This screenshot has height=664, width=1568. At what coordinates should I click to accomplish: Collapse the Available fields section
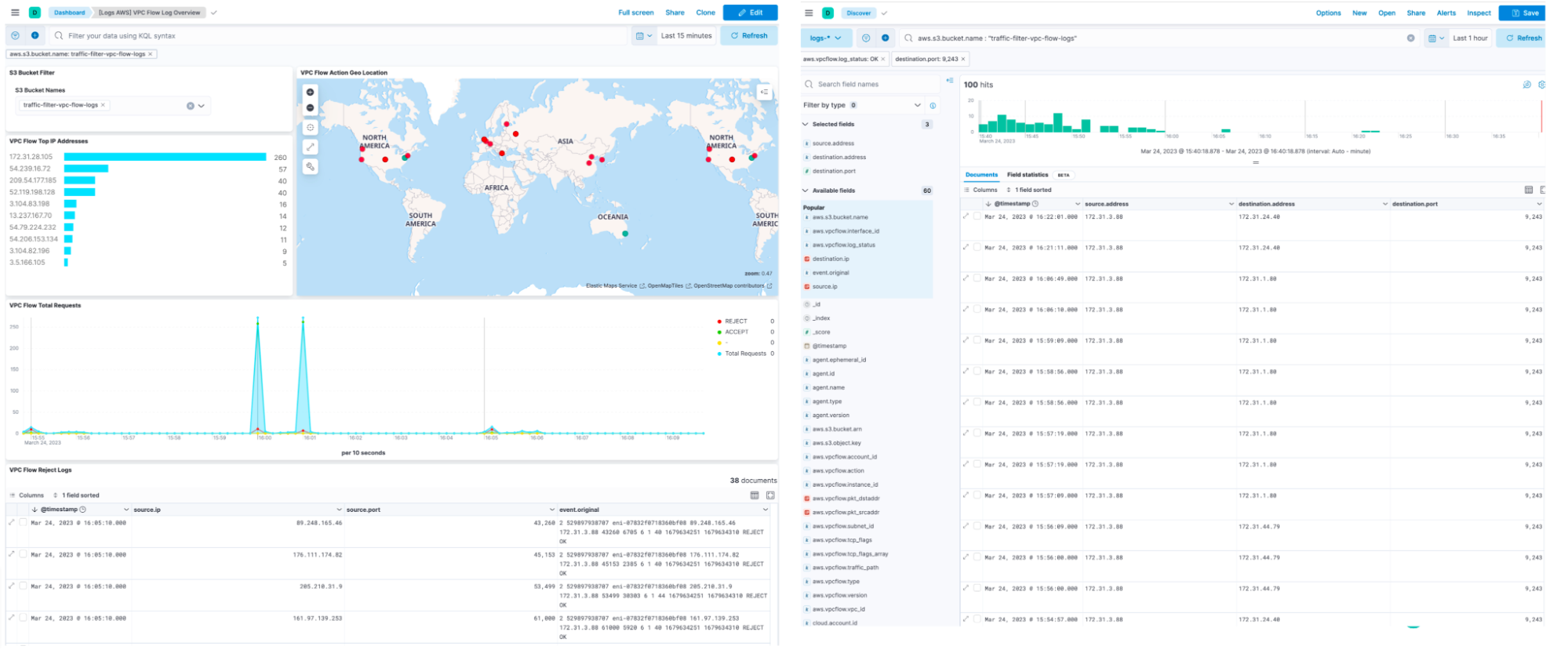806,190
